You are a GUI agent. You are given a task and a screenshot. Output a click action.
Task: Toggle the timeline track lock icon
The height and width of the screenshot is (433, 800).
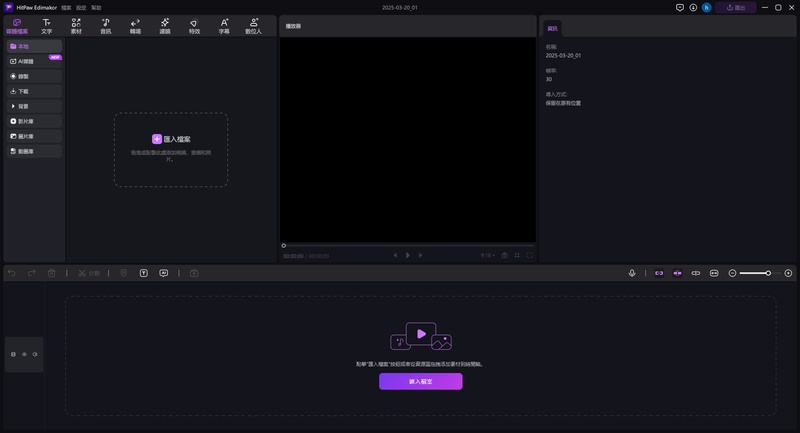click(x=13, y=354)
